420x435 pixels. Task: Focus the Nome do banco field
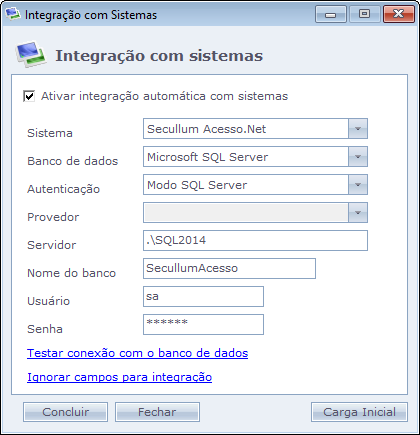(229, 268)
